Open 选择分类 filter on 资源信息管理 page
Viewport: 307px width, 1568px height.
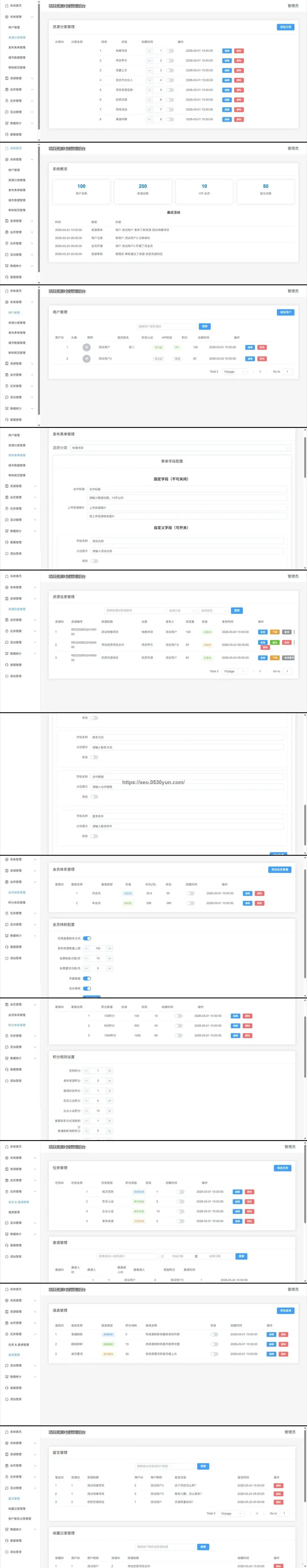coord(182,610)
